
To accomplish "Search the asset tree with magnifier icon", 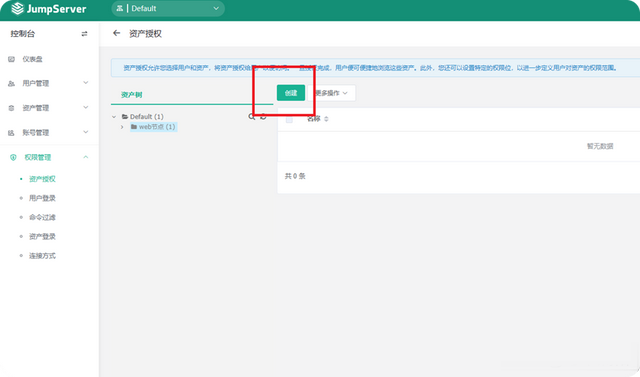I will coord(251,117).
